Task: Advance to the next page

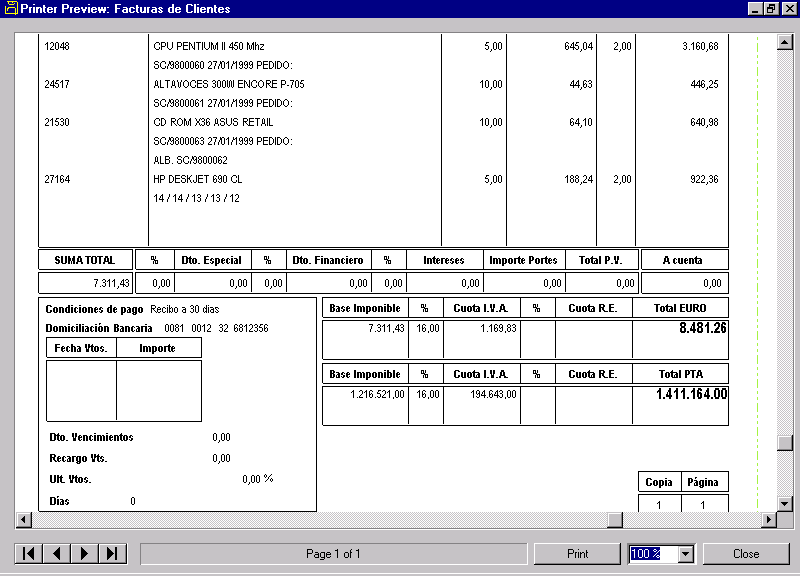Action: (84, 553)
